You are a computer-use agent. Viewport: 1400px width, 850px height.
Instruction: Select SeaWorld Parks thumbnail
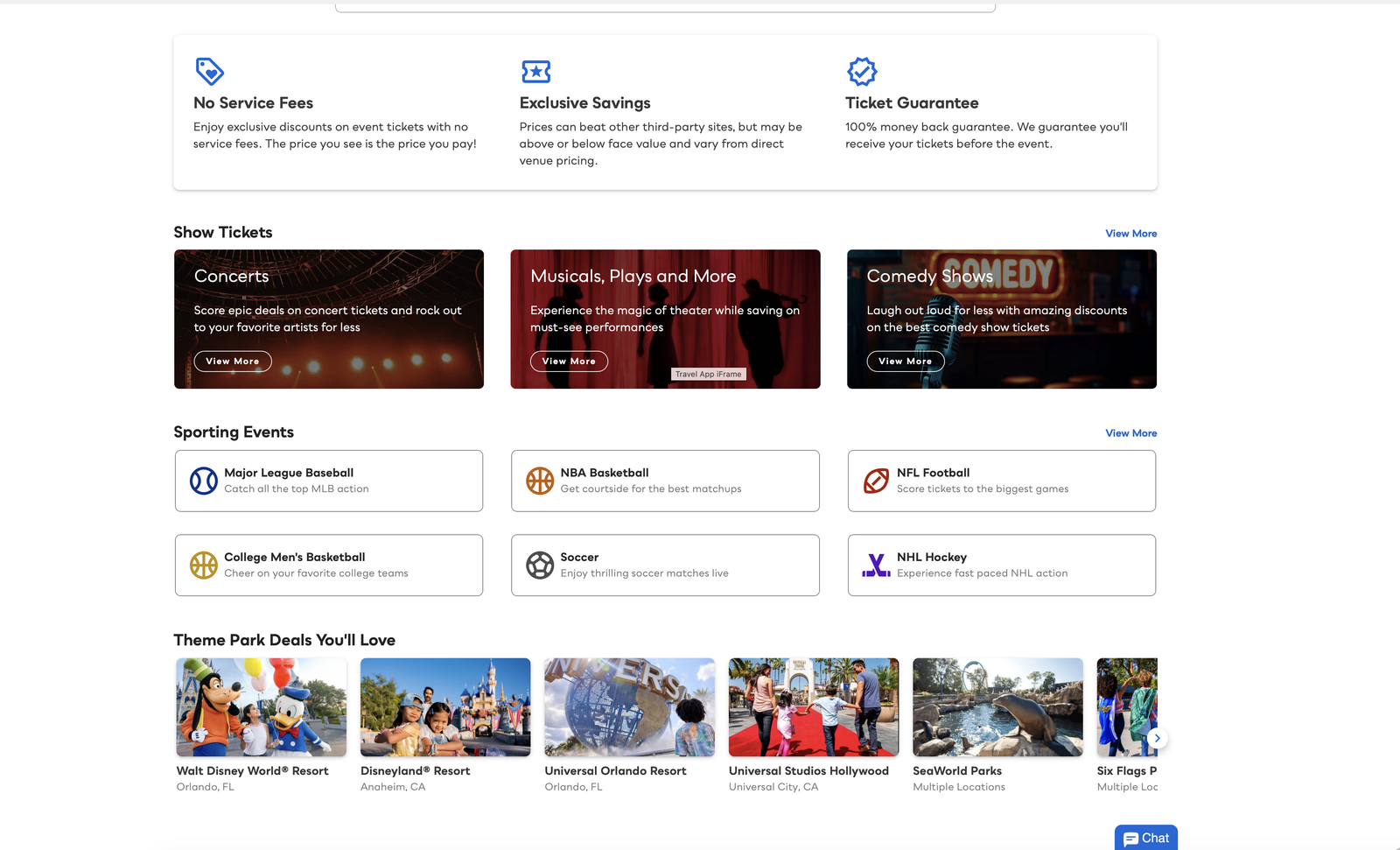997,707
